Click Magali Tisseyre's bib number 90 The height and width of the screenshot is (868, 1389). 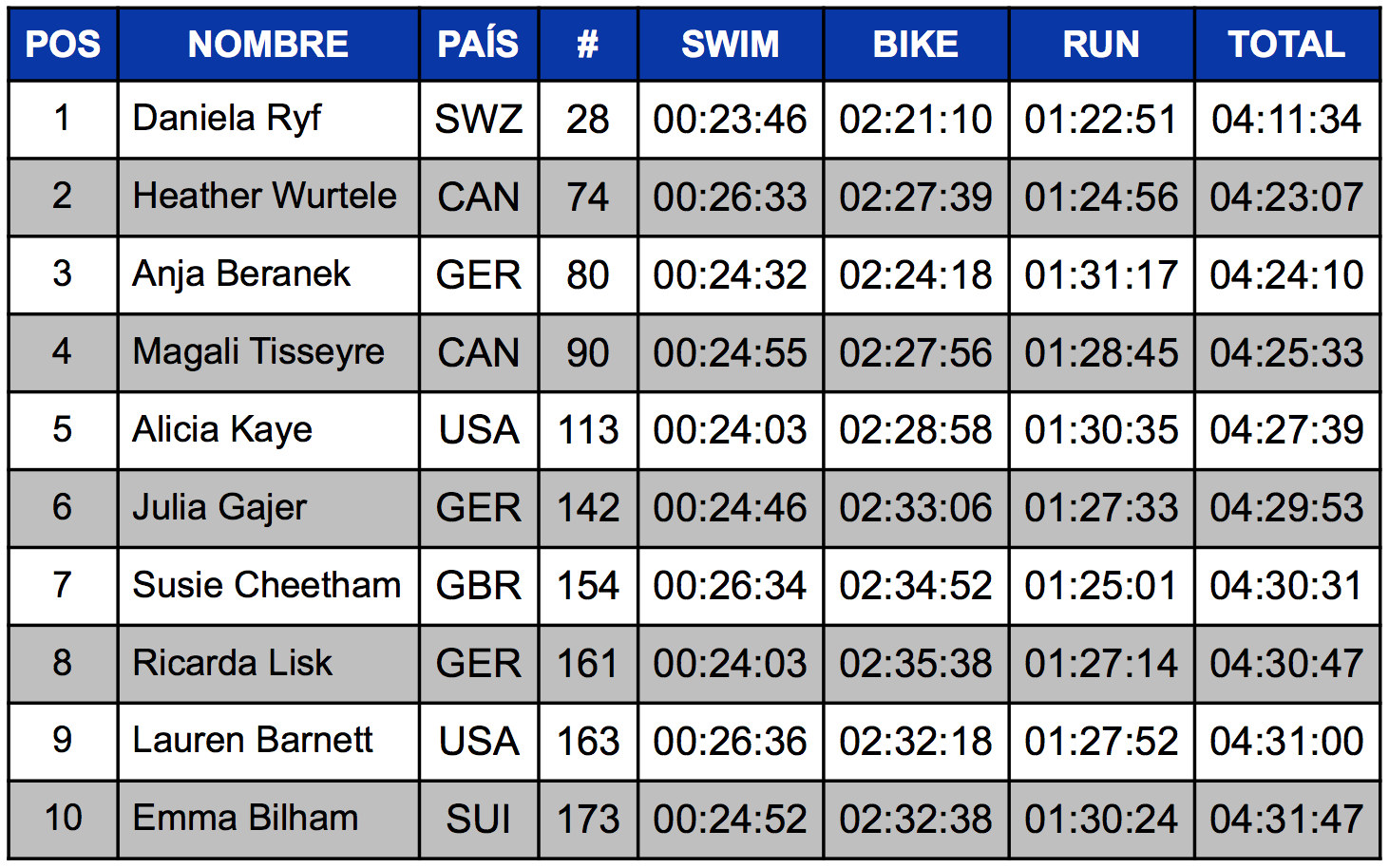(x=587, y=352)
